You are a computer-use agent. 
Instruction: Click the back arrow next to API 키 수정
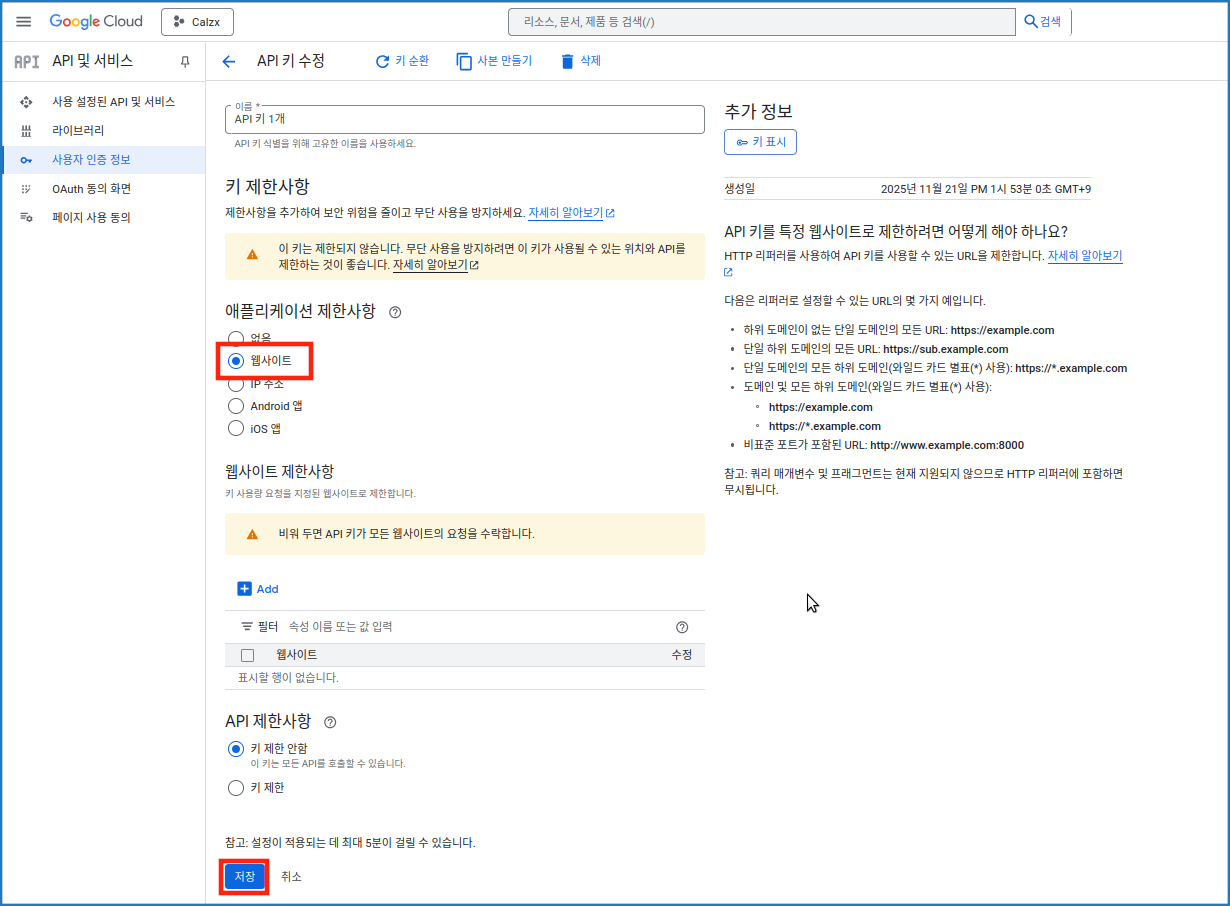[229, 62]
